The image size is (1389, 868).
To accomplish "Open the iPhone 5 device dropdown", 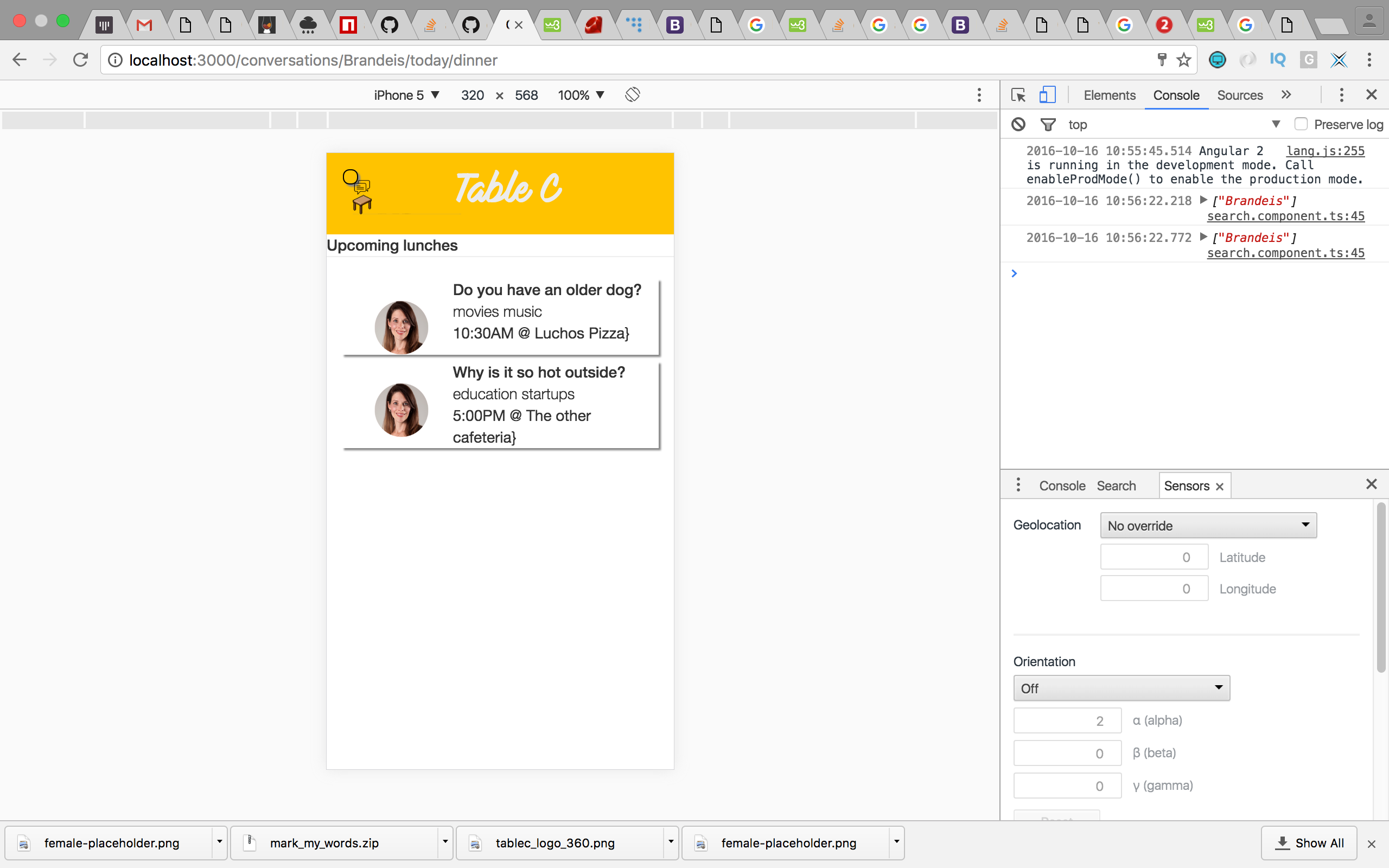I will 406,95.
